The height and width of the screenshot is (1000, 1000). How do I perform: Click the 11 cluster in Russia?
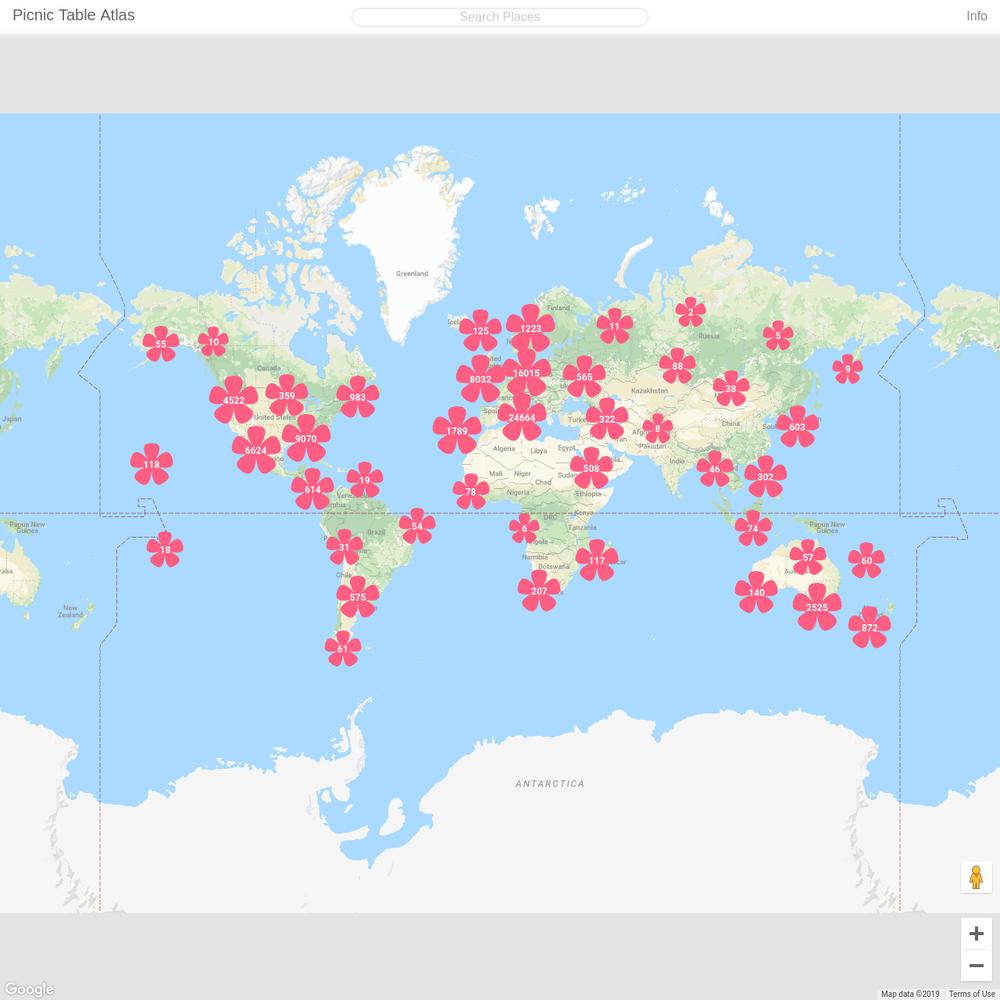click(x=615, y=326)
